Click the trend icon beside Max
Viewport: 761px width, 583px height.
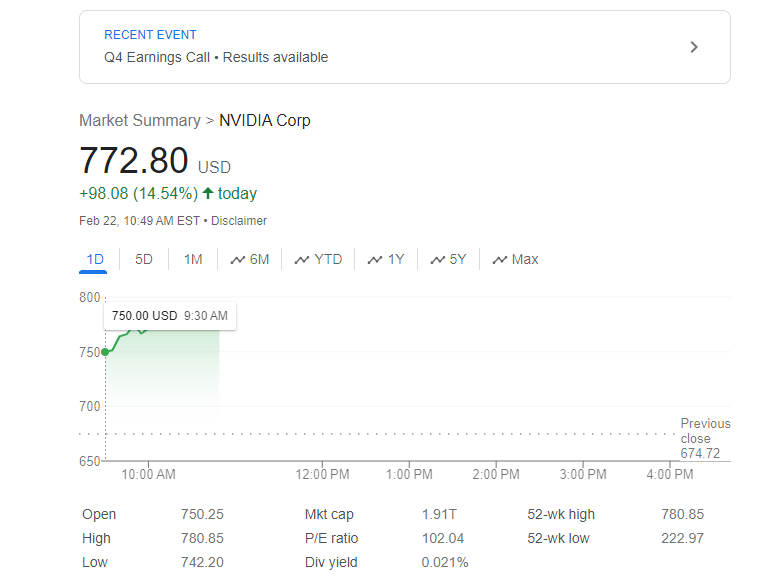click(500, 260)
